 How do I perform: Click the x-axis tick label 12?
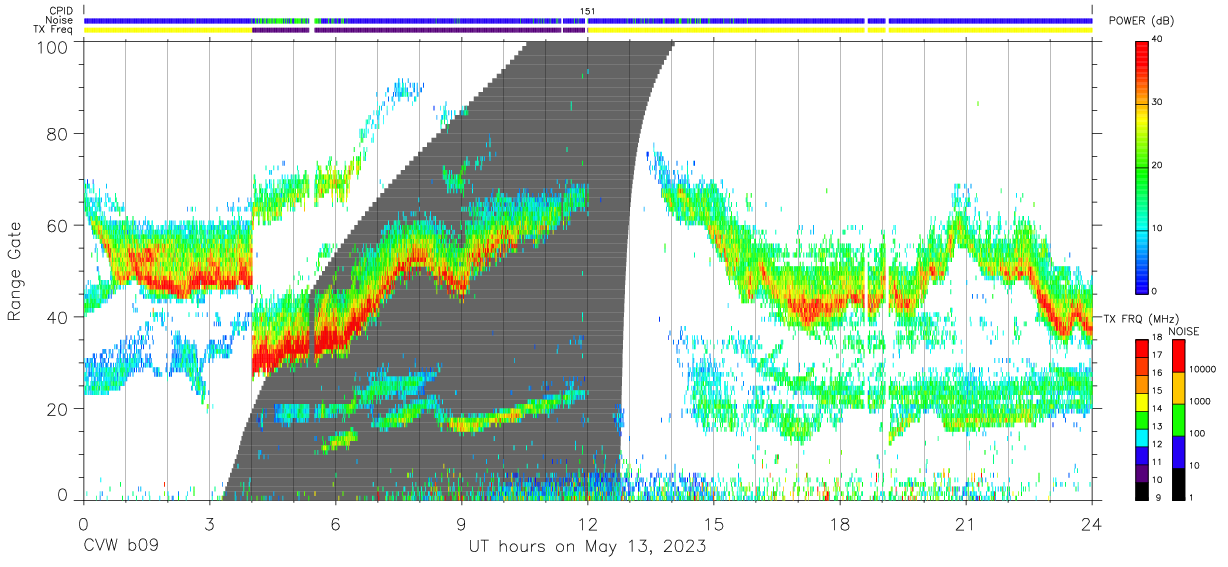[587, 525]
